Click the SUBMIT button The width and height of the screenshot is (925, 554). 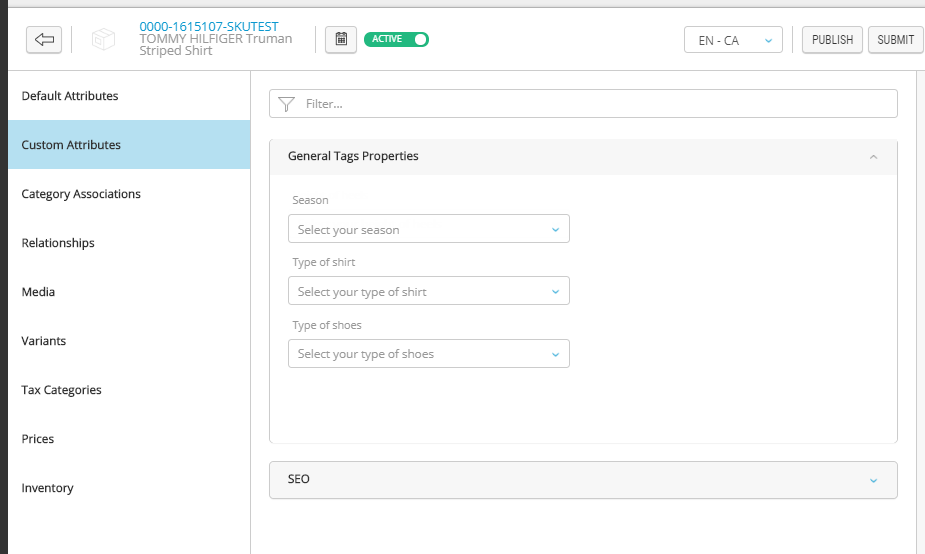[895, 40]
